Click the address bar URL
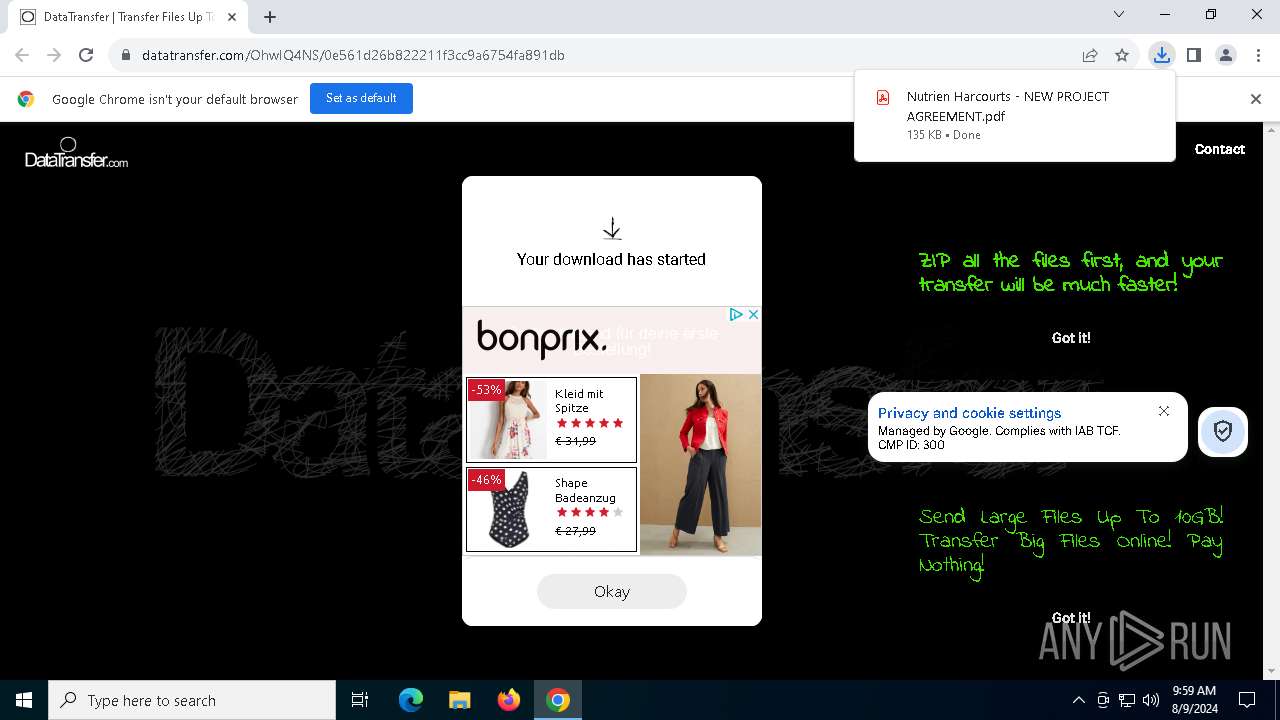The image size is (1280, 720). (353, 55)
